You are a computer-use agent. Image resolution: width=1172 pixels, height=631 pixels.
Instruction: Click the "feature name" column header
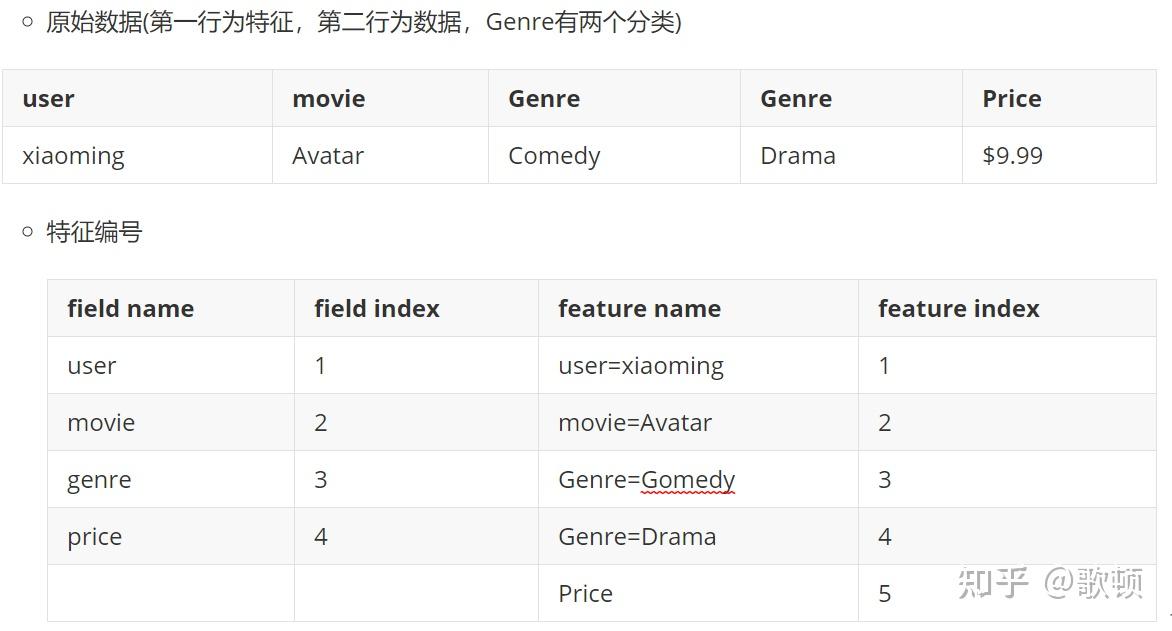click(639, 309)
